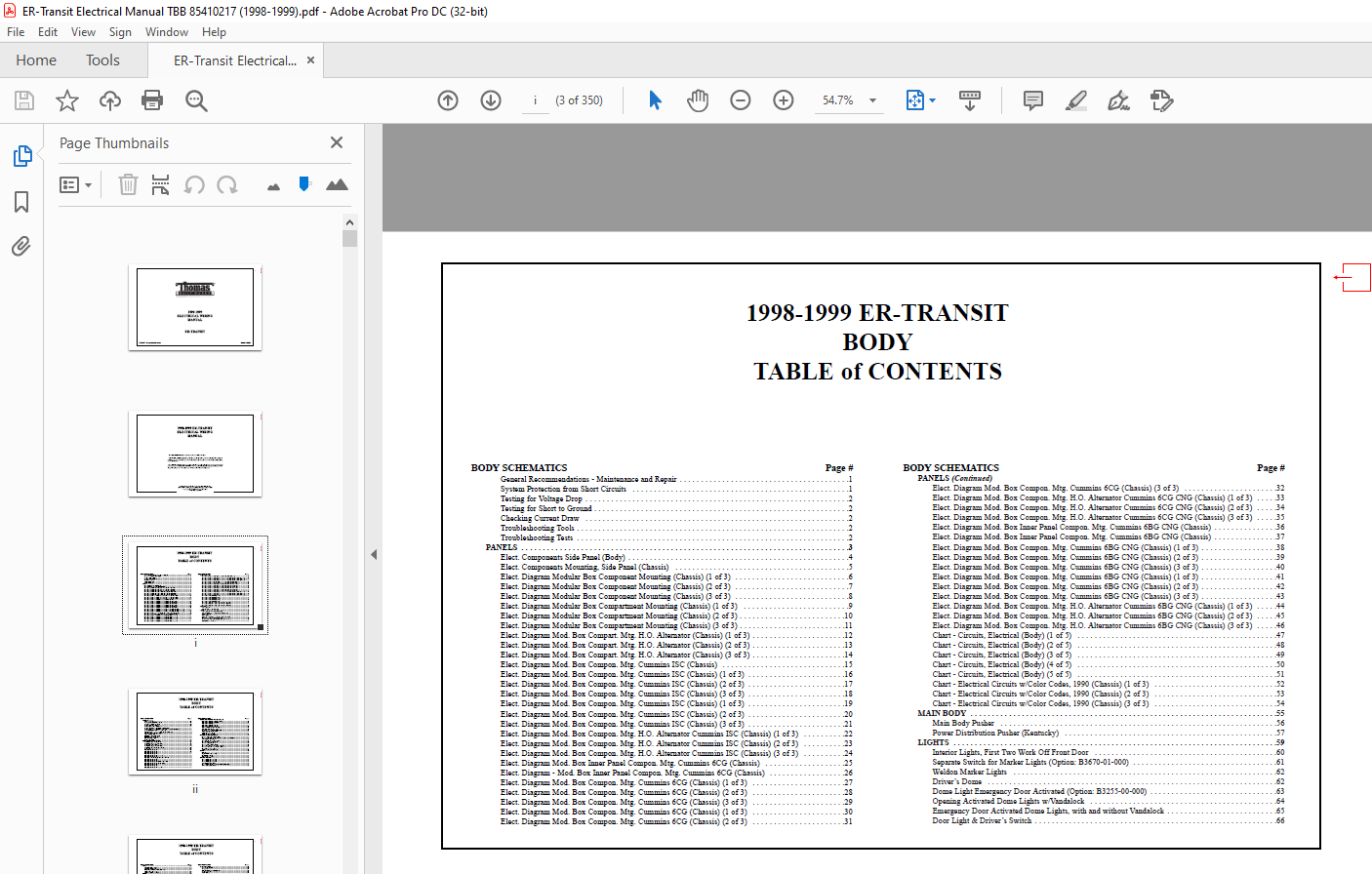Click the insert page break icon
Screen dimensions: 1372x874
(x=160, y=184)
